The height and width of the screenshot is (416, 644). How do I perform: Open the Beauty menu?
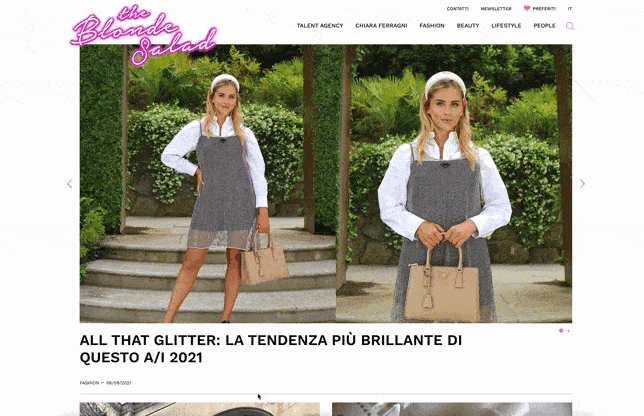click(x=468, y=25)
